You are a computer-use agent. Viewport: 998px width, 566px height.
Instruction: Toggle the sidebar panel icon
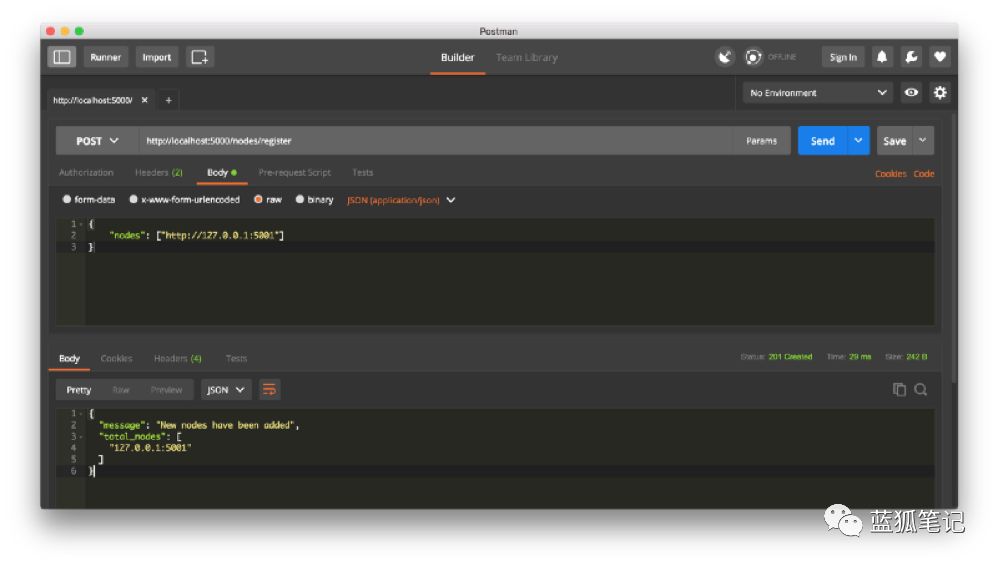(x=62, y=57)
